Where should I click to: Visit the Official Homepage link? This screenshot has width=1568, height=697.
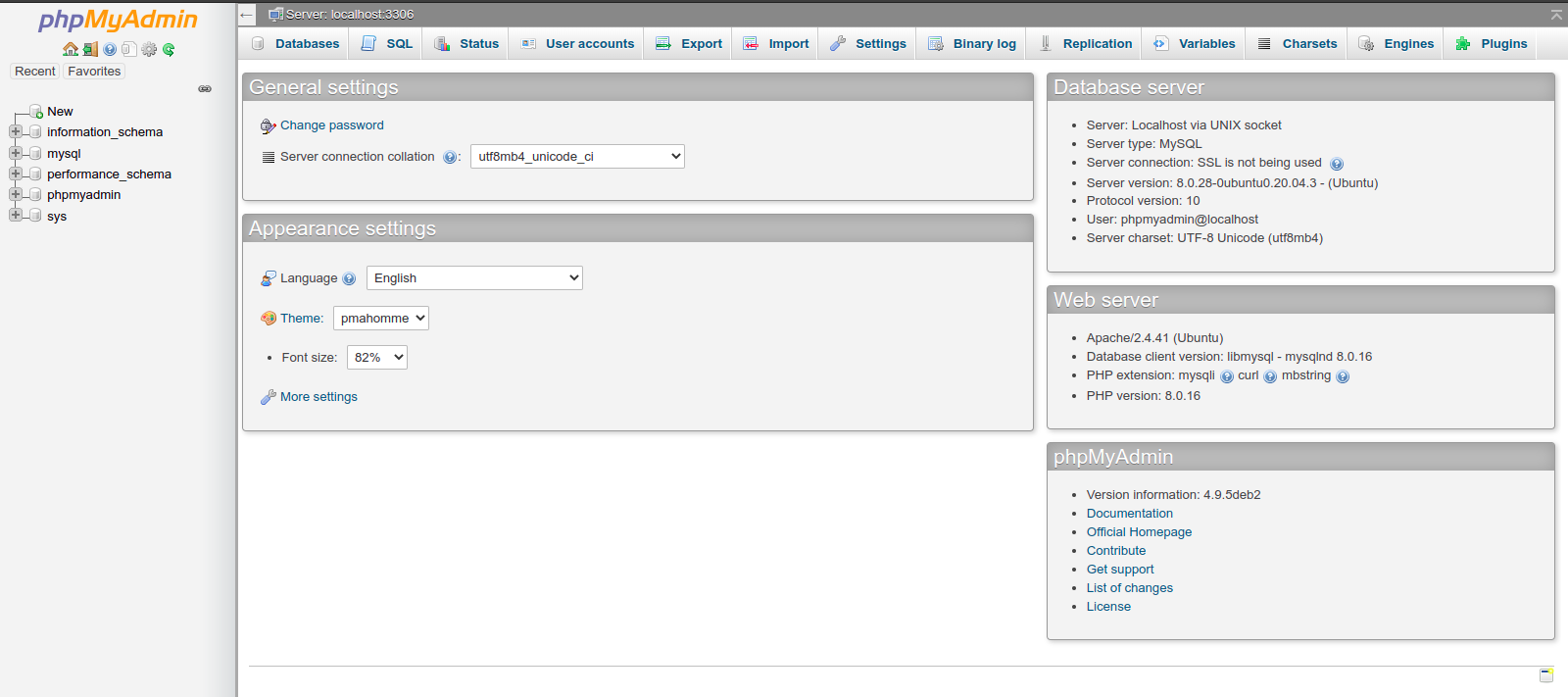pos(1139,532)
